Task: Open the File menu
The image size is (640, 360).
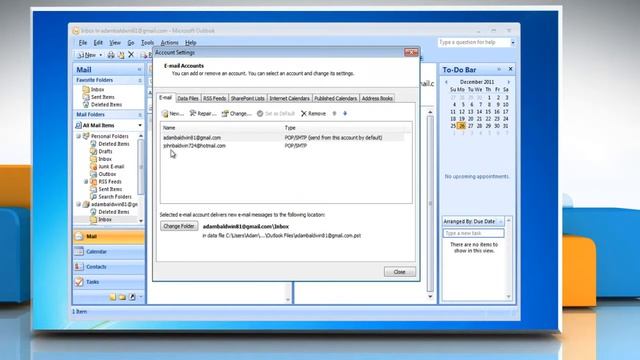Action: pos(83,42)
